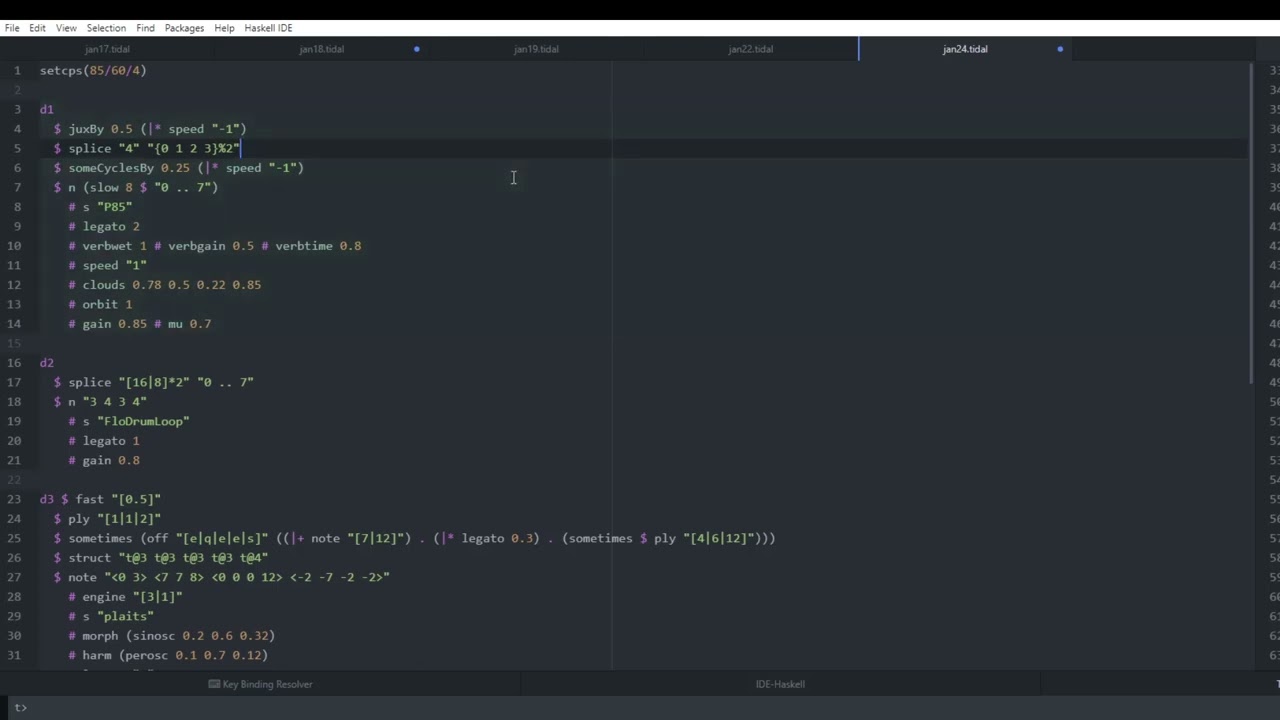Viewport: 1280px width, 720px height.
Task: Switch to the jan19.tidal tab
Action: click(536, 49)
